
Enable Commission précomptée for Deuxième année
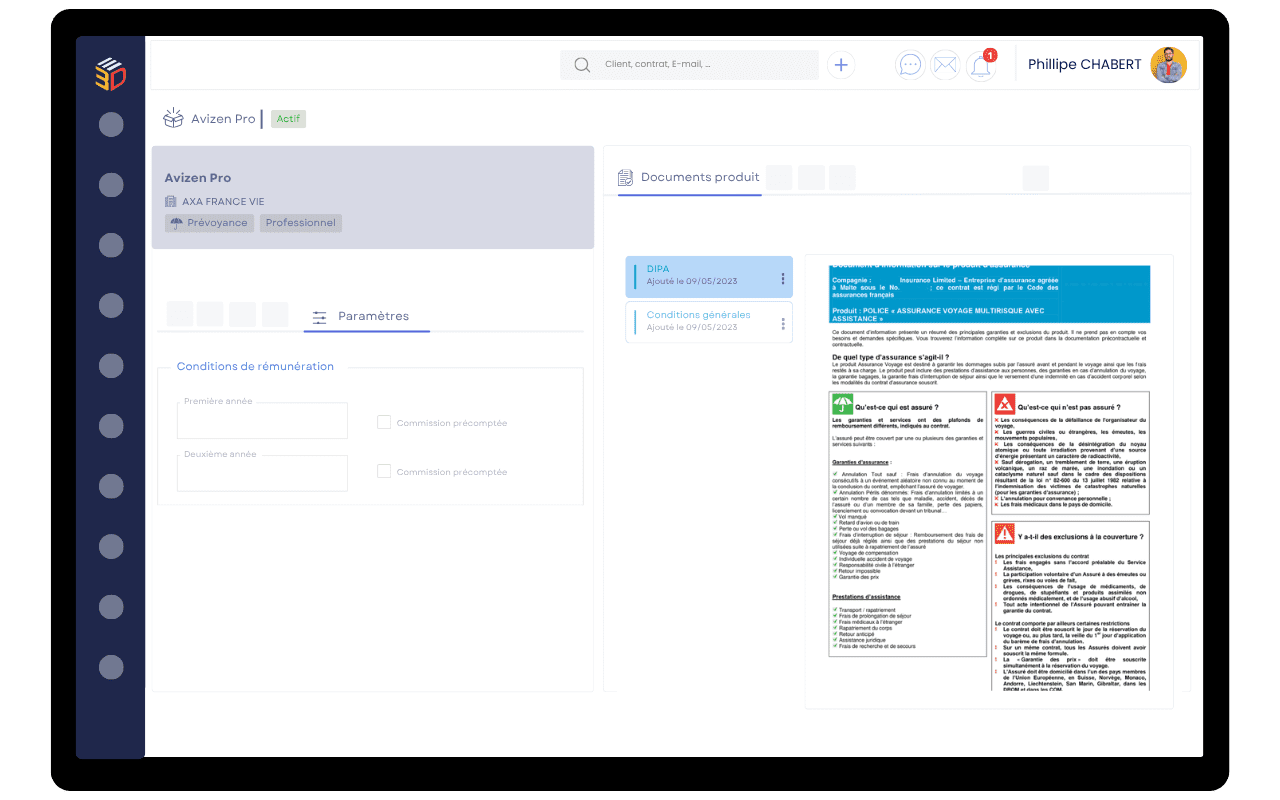(x=384, y=471)
